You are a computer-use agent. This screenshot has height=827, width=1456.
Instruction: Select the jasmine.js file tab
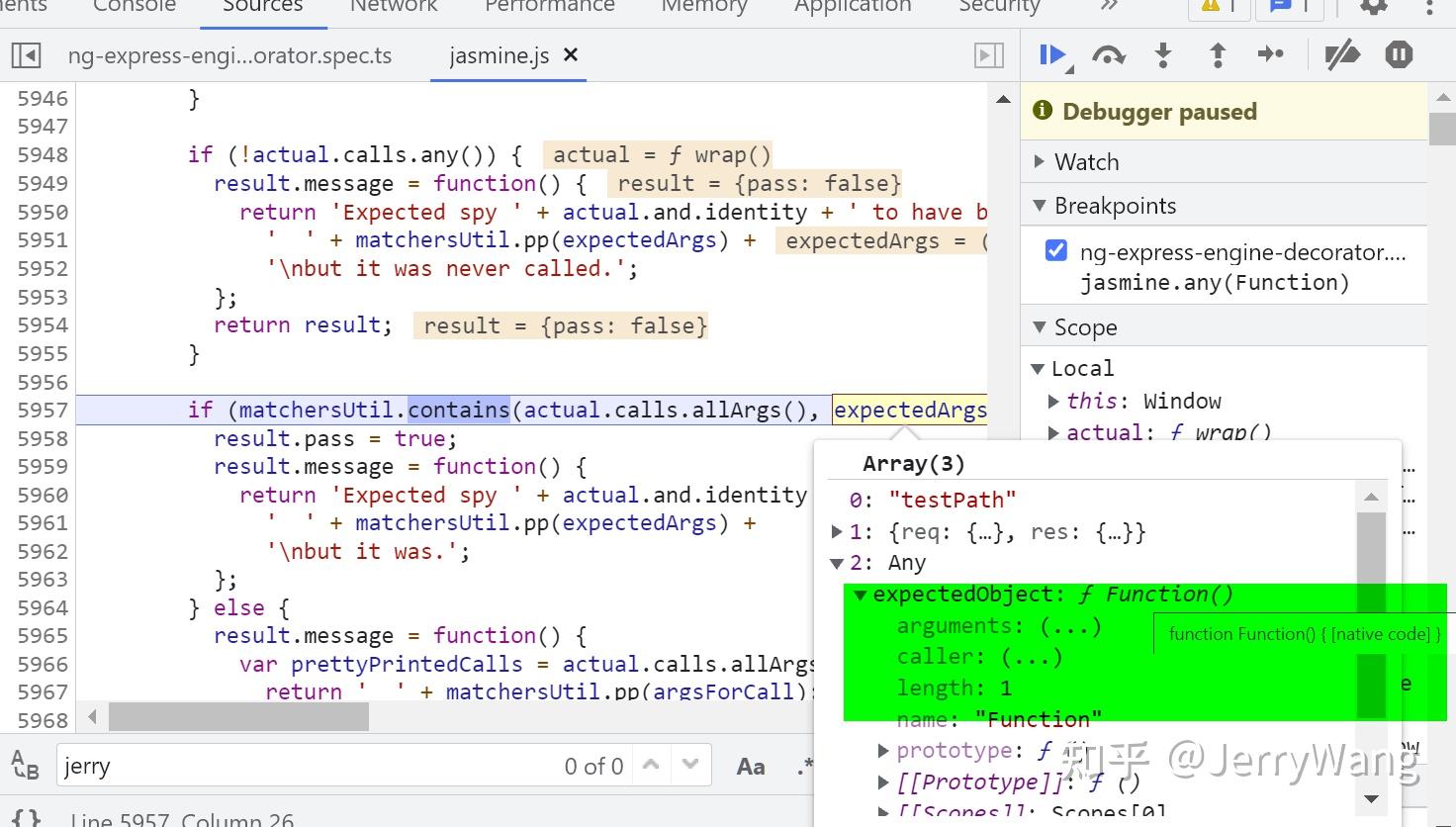click(500, 55)
